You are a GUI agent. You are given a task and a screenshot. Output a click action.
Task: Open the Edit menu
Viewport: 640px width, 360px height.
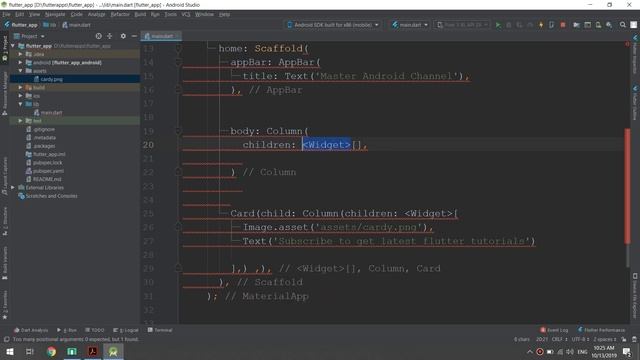pyautogui.click(x=19, y=14)
